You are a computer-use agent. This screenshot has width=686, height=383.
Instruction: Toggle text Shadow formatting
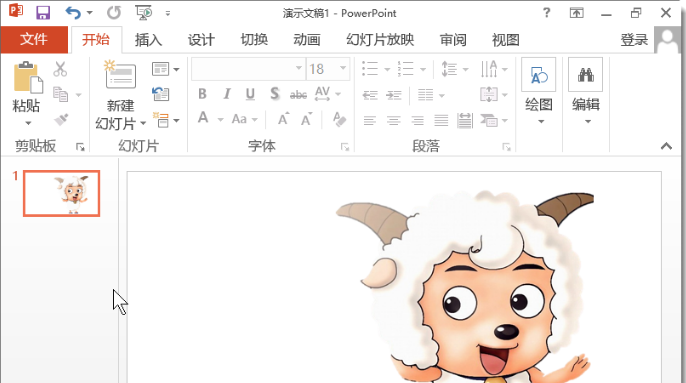click(x=275, y=94)
